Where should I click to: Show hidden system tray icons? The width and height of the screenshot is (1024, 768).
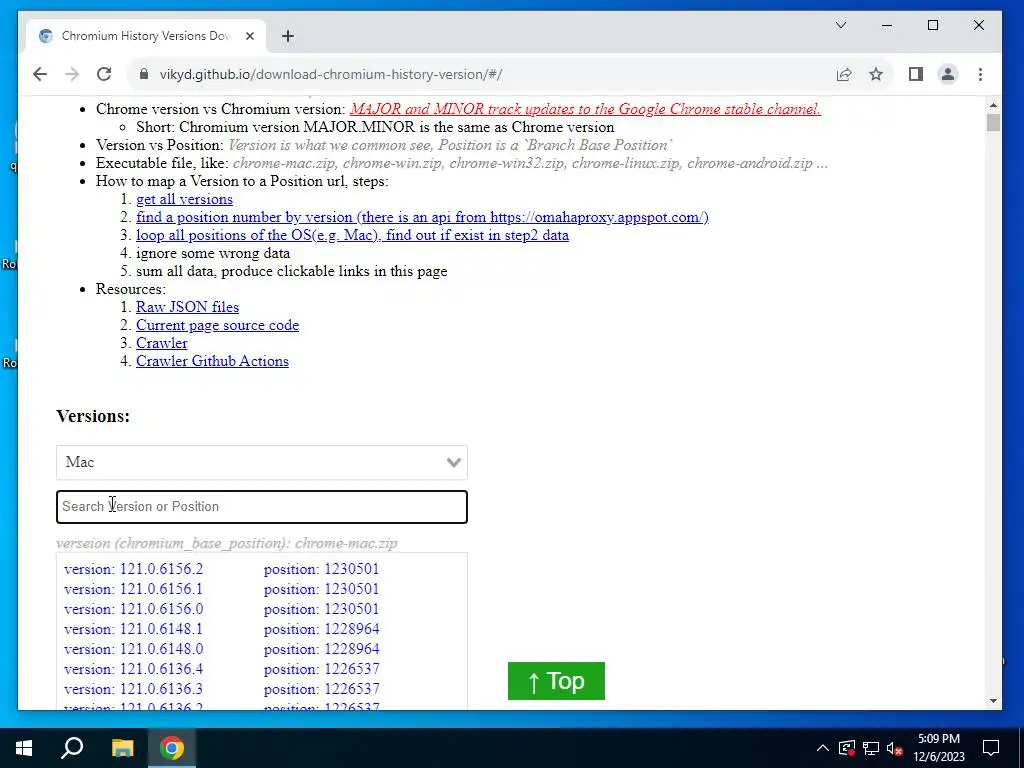pos(823,748)
